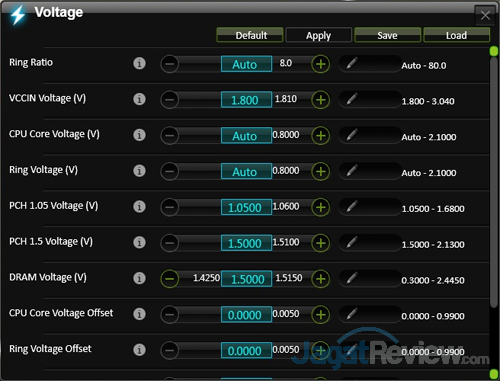Increase Ring Voltage (V) with plus button
500x381 pixels.
click(321, 171)
